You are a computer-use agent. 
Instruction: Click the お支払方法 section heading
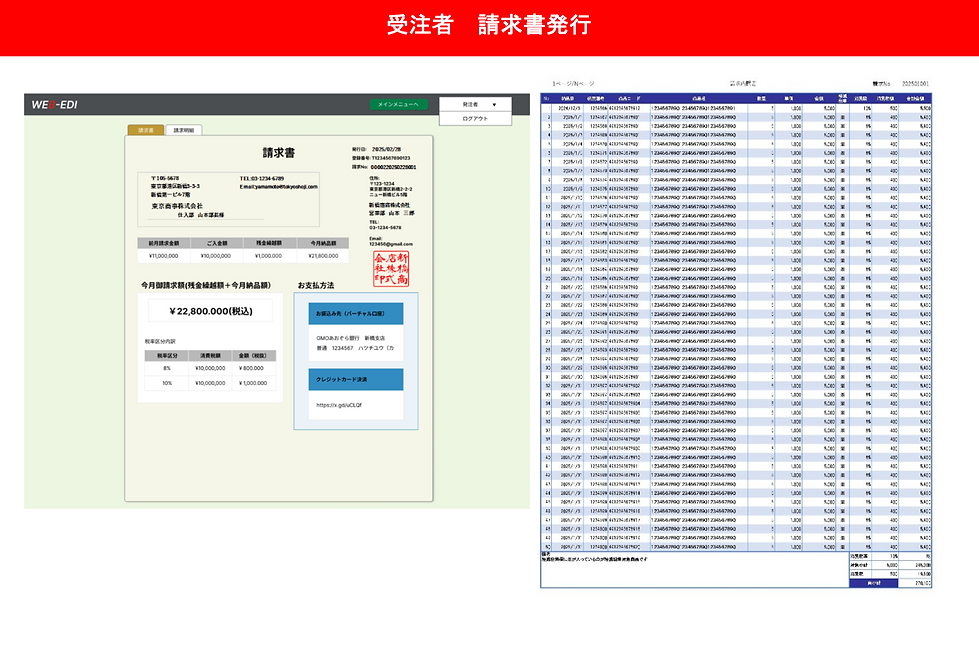(x=316, y=285)
